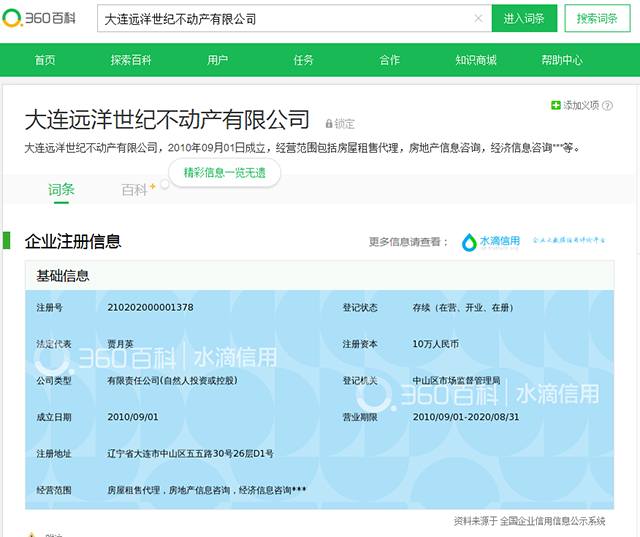Click the 企业注册信息 section heading
Screen dimensions: 640x537
point(73,241)
